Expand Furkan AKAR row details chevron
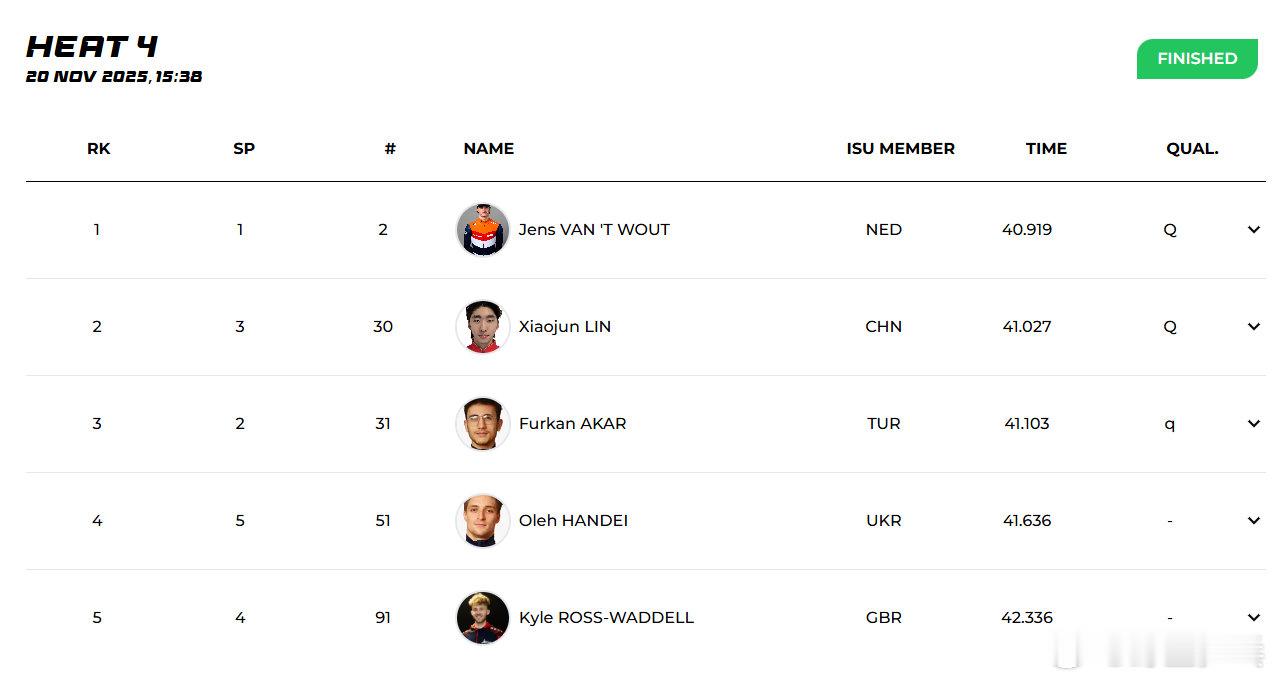The image size is (1276, 682). 1253,423
